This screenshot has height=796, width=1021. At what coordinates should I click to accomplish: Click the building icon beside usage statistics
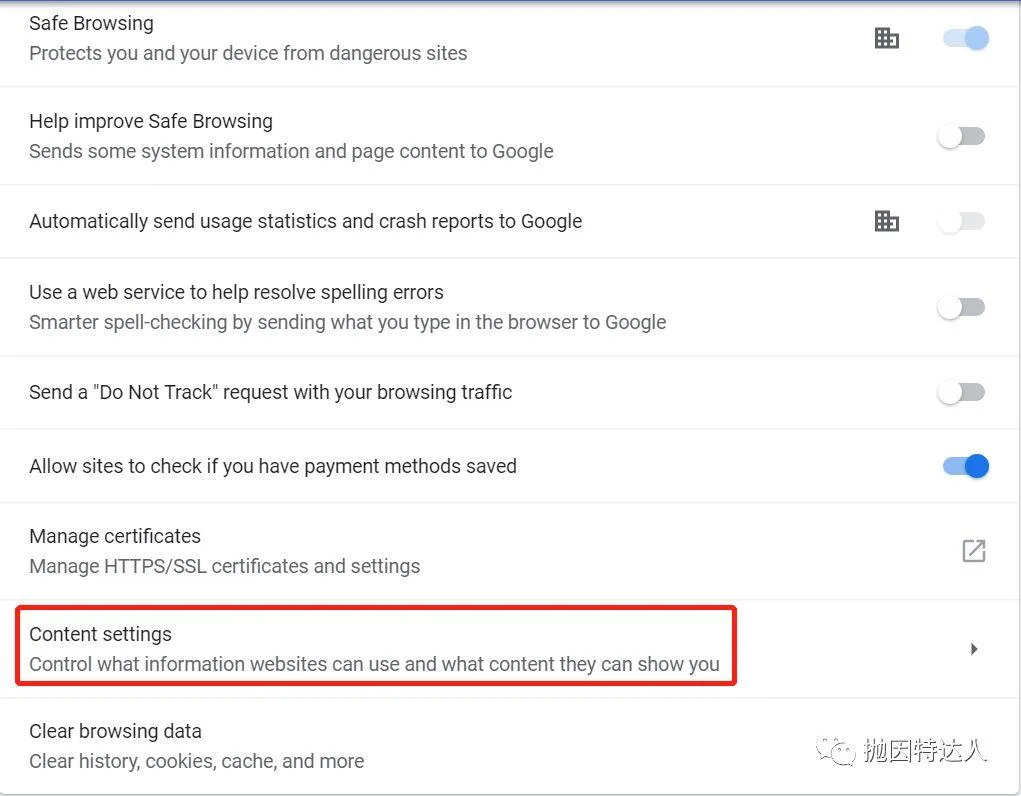[886, 221]
